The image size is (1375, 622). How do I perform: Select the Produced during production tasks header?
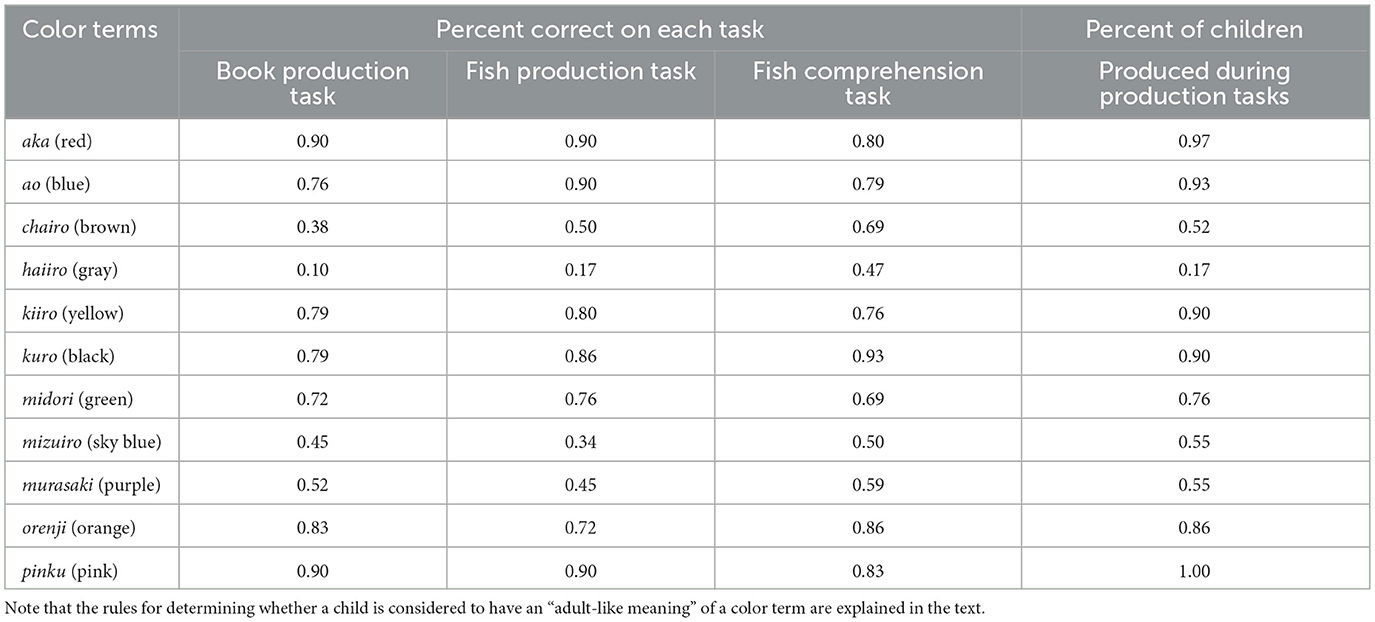coord(1195,84)
